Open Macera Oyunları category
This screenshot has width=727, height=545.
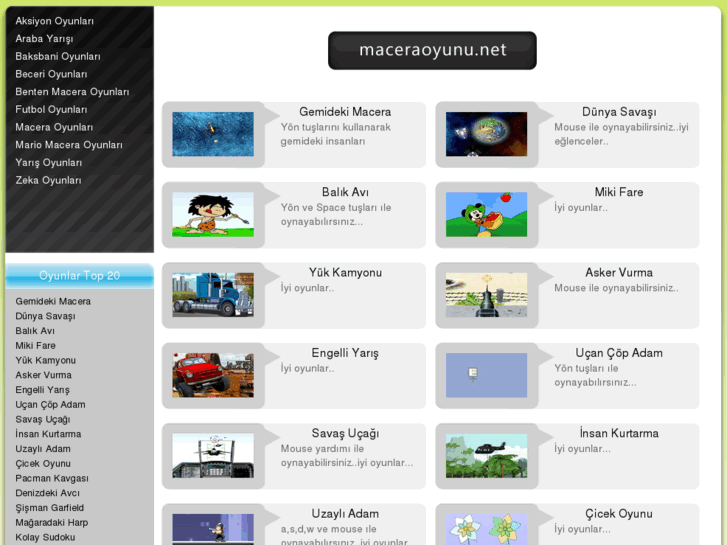(x=54, y=127)
